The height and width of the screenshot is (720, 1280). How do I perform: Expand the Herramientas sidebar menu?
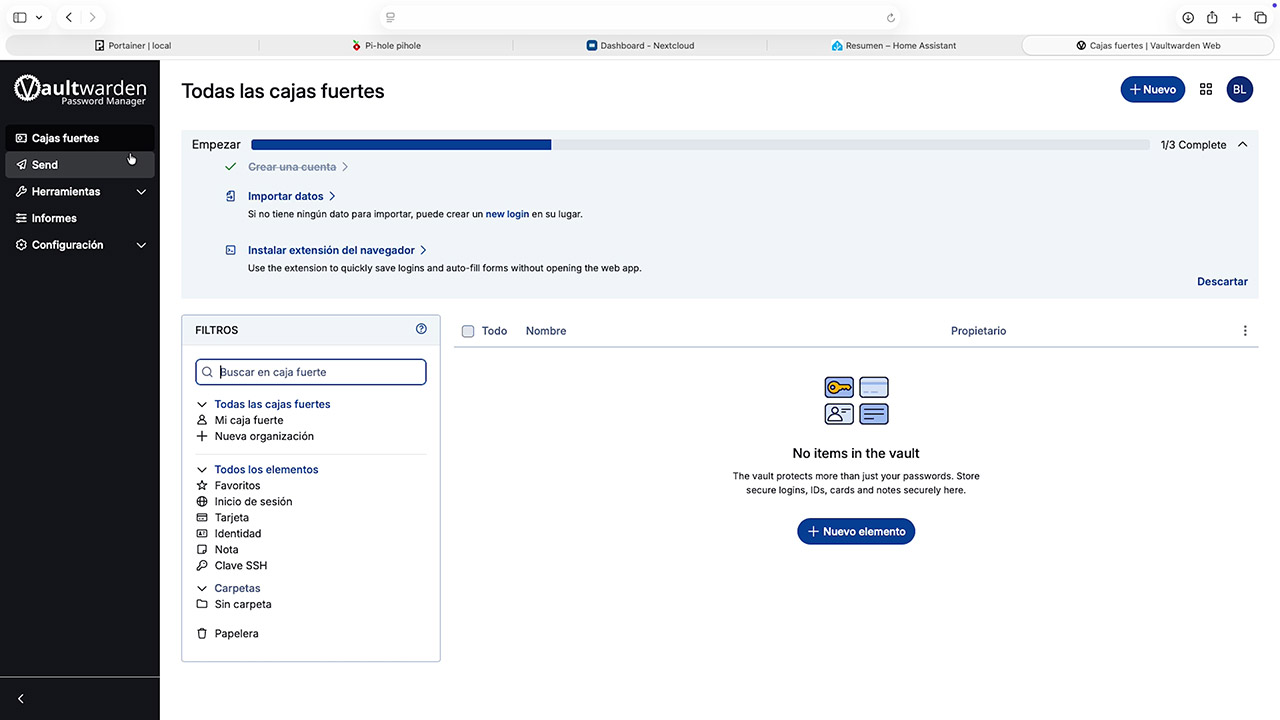click(x=66, y=191)
